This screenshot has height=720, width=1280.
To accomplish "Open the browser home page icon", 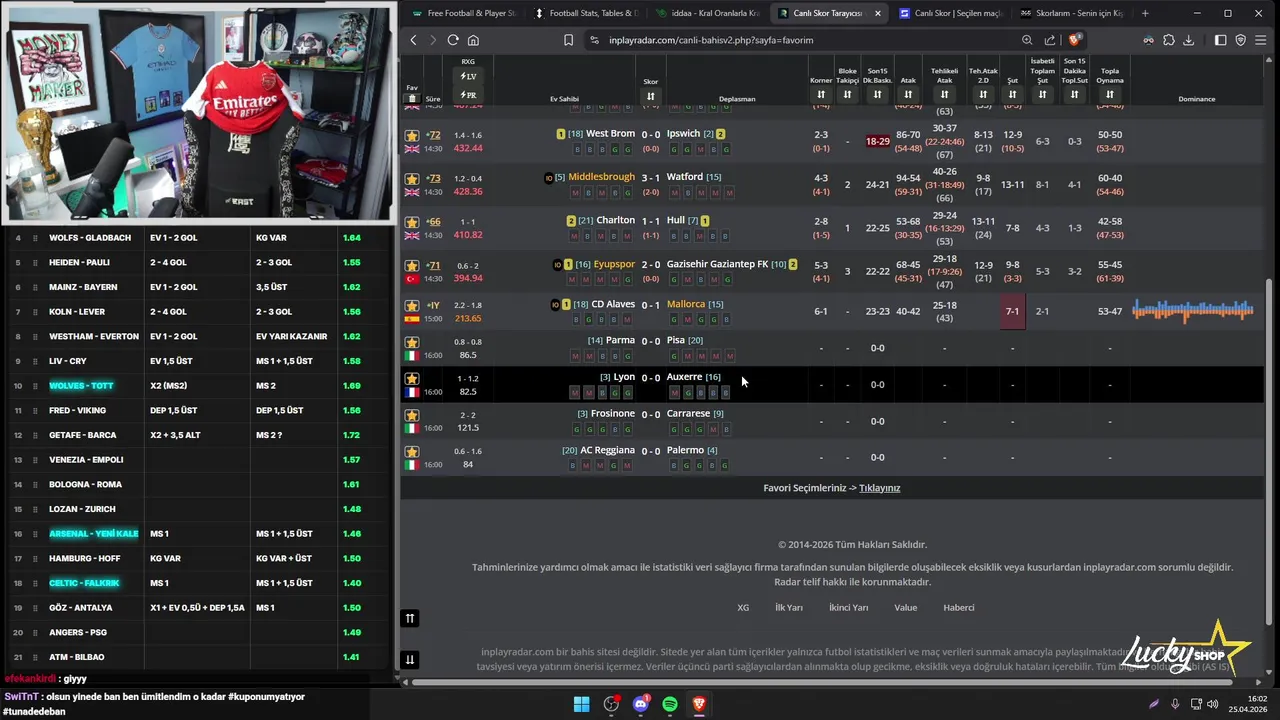I will click(x=473, y=40).
